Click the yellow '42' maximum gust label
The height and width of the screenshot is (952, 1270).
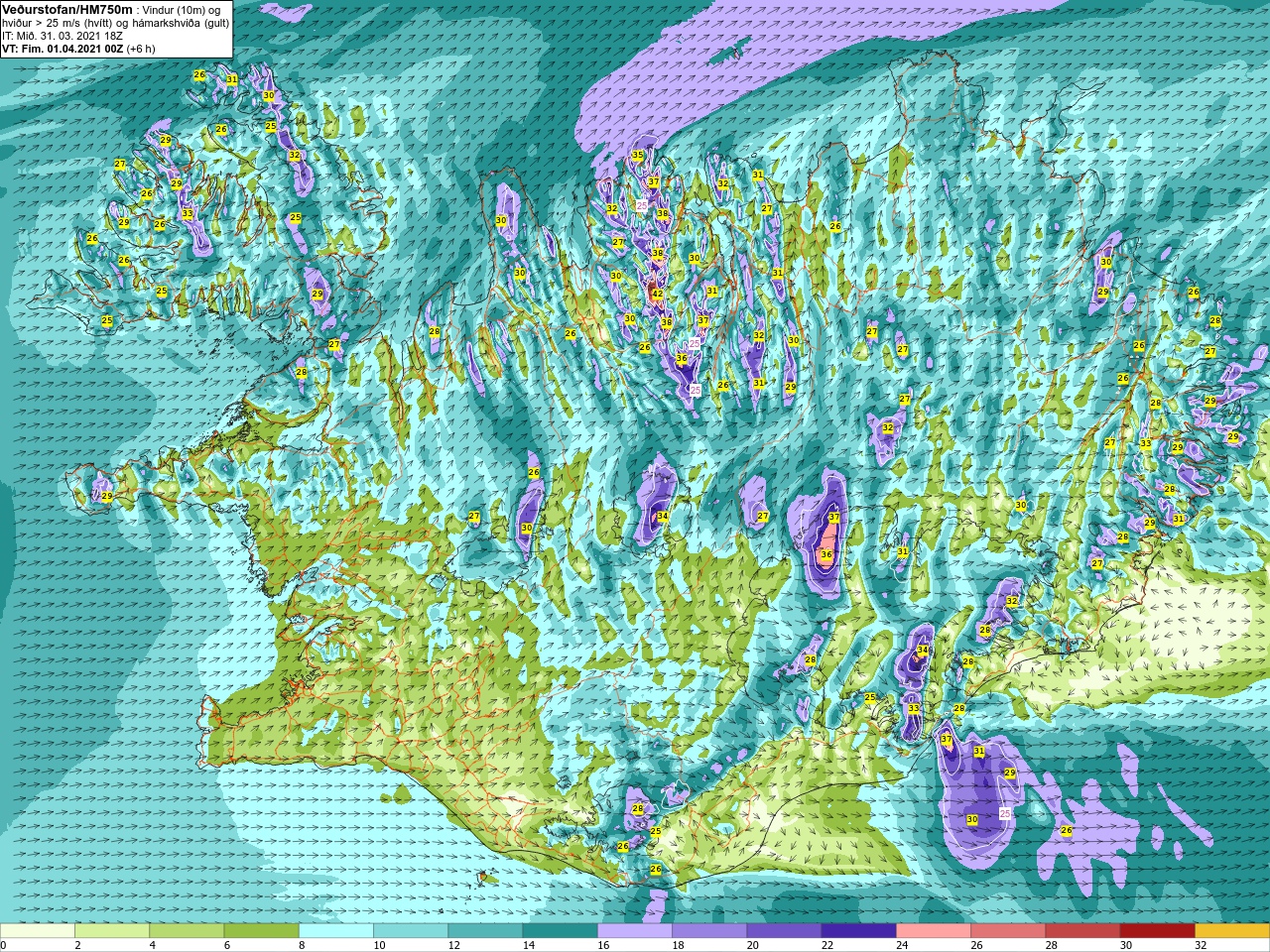[x=657, y=294]
